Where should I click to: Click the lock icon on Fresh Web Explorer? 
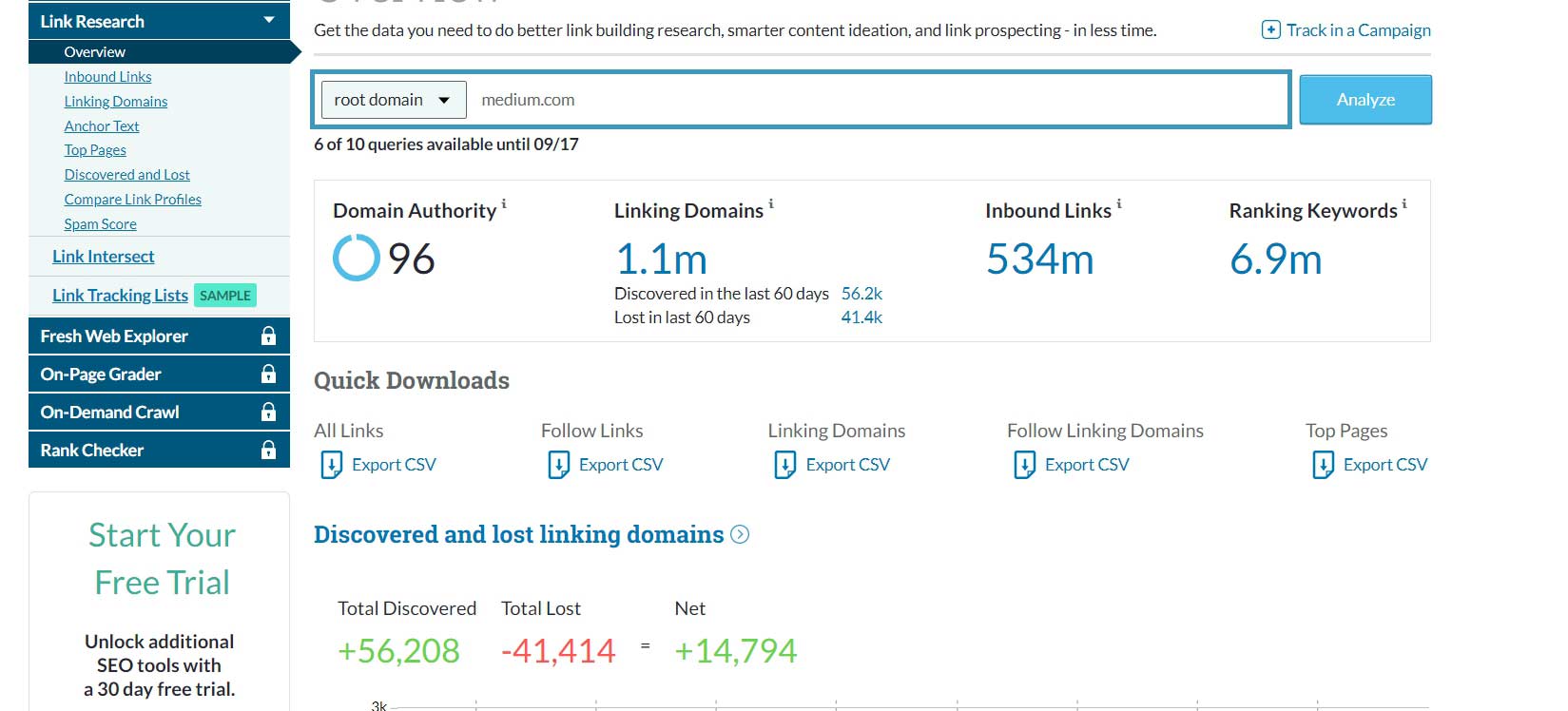click(268, 336)
